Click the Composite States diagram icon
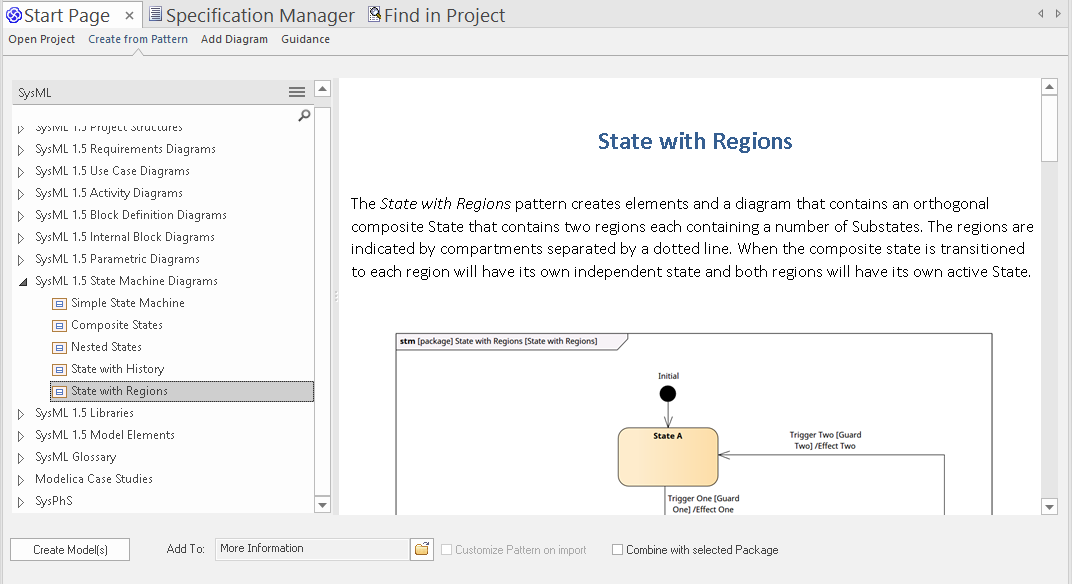1072x584 pixels. [59, 325]
